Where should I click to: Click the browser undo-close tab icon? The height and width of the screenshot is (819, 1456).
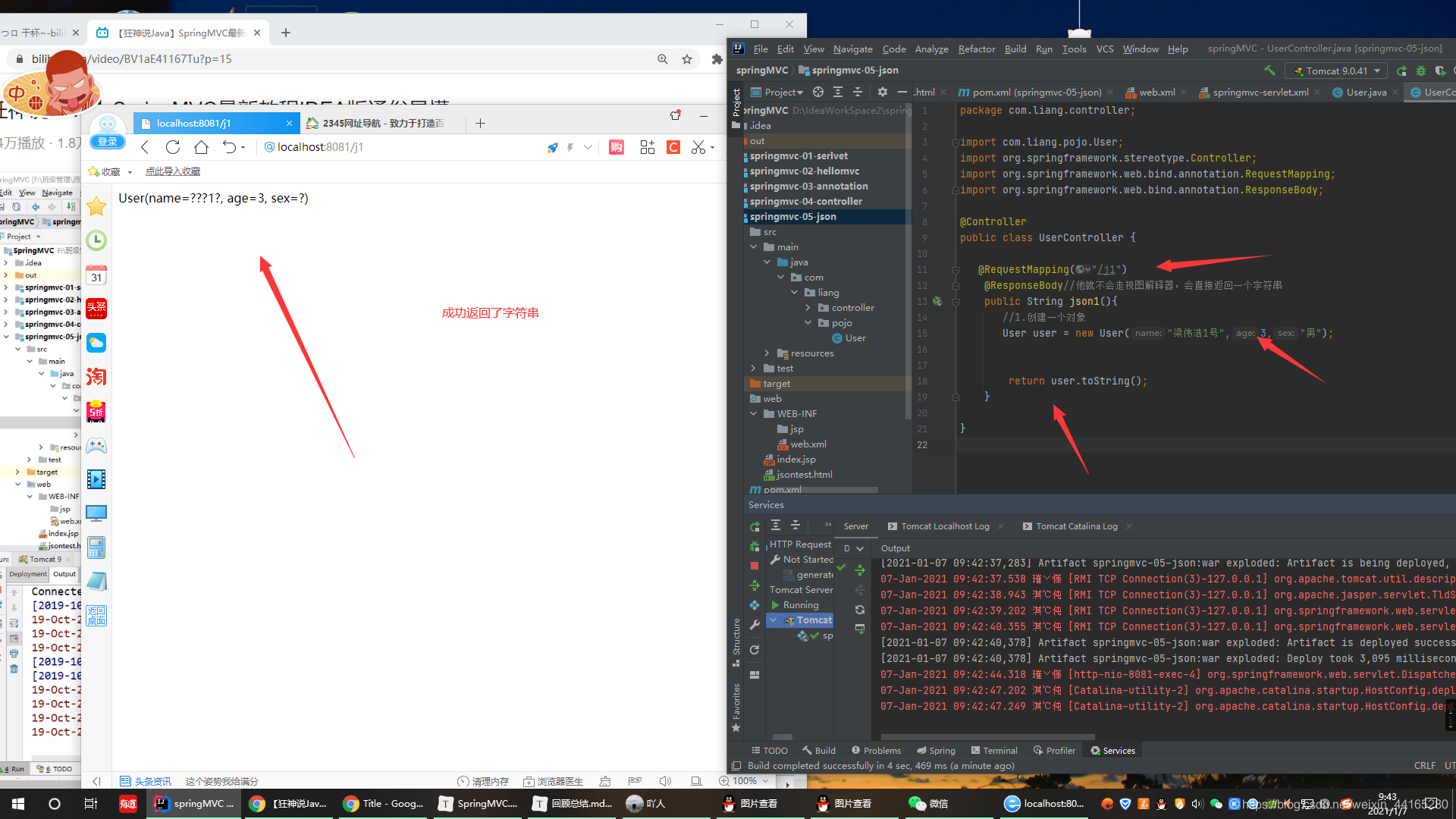click(x=229, y=147)
